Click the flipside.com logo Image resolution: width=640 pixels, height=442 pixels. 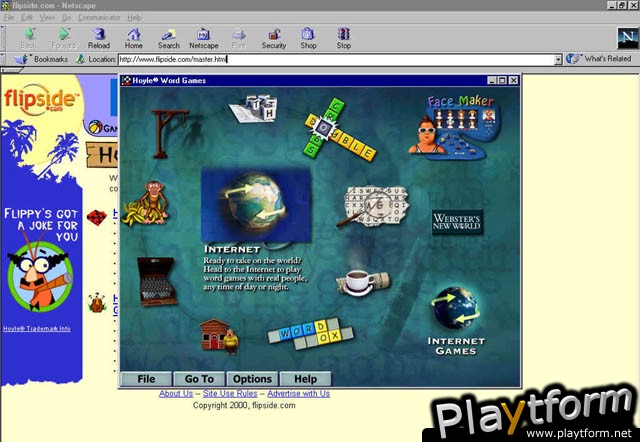pyautogui.click(x=40, y=99)
